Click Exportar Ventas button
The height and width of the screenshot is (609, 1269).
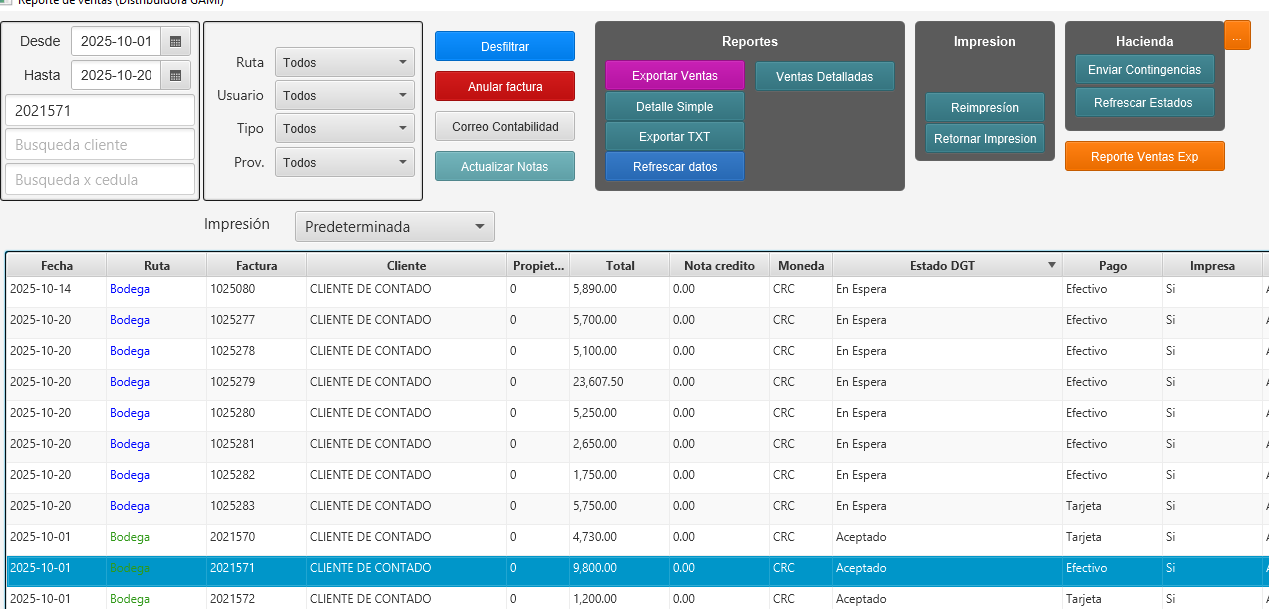pos(674,76)
